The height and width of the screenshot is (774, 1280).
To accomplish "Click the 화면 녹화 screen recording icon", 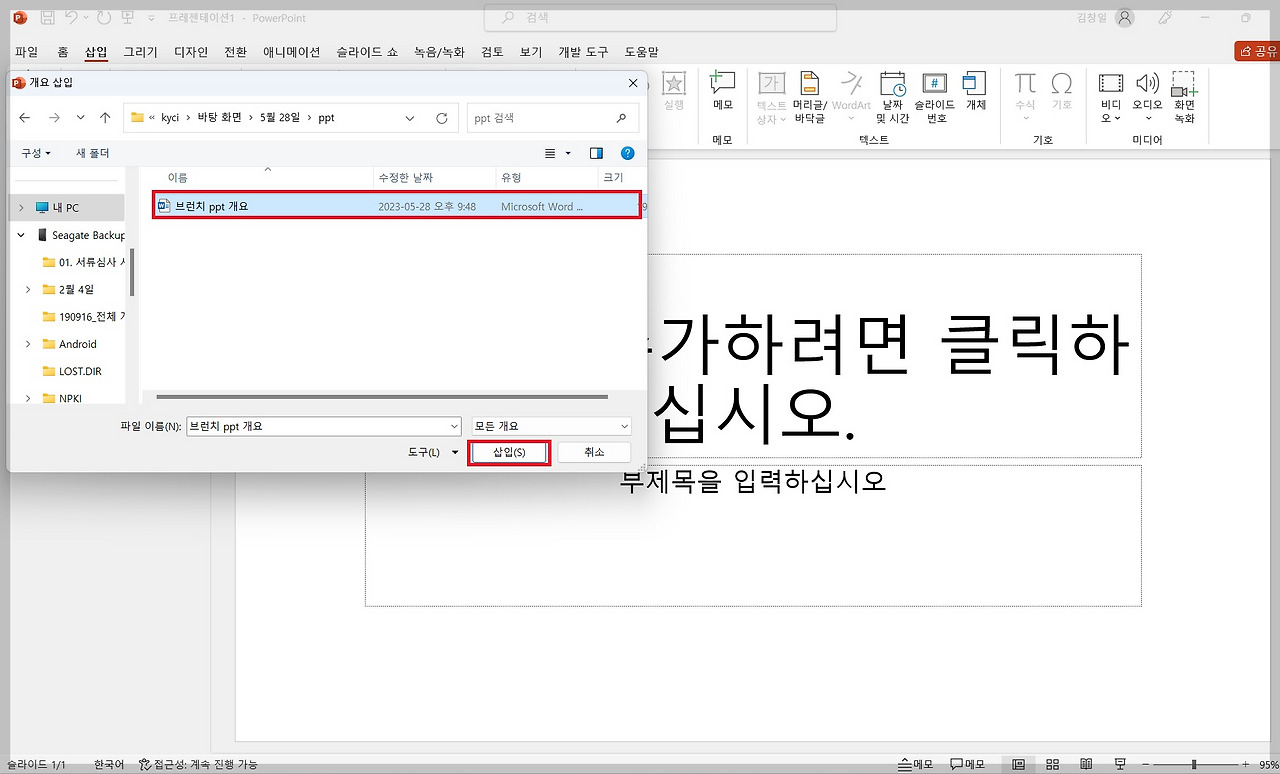I will coord(1184,97).
